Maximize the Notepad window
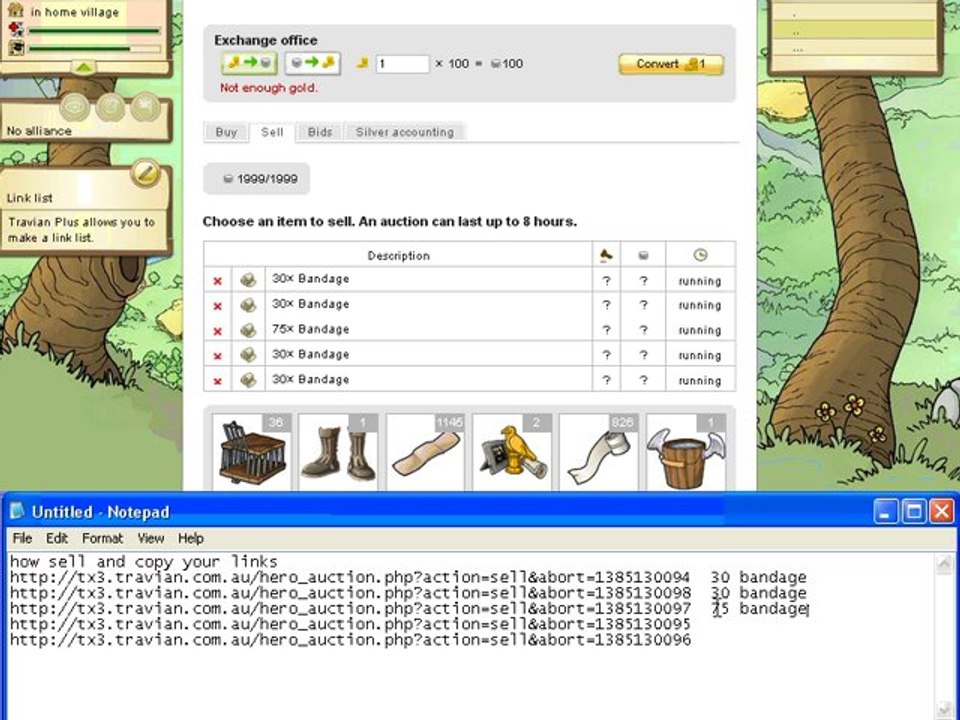 coord(914,511)
